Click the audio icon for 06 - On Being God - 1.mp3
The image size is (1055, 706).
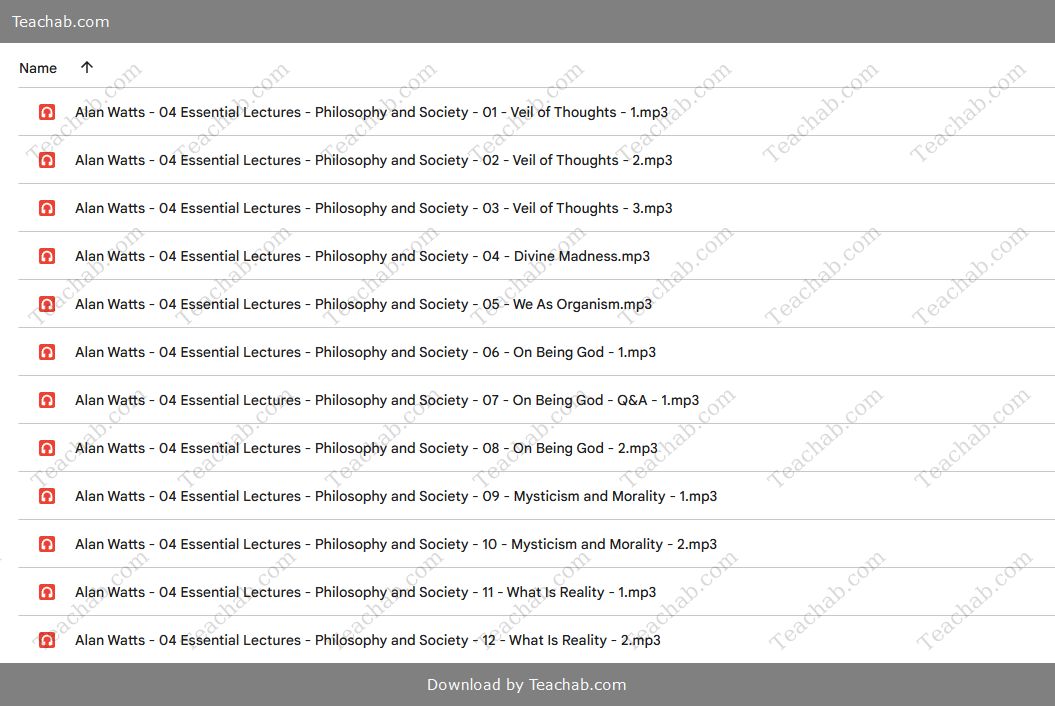coord(46,352)
